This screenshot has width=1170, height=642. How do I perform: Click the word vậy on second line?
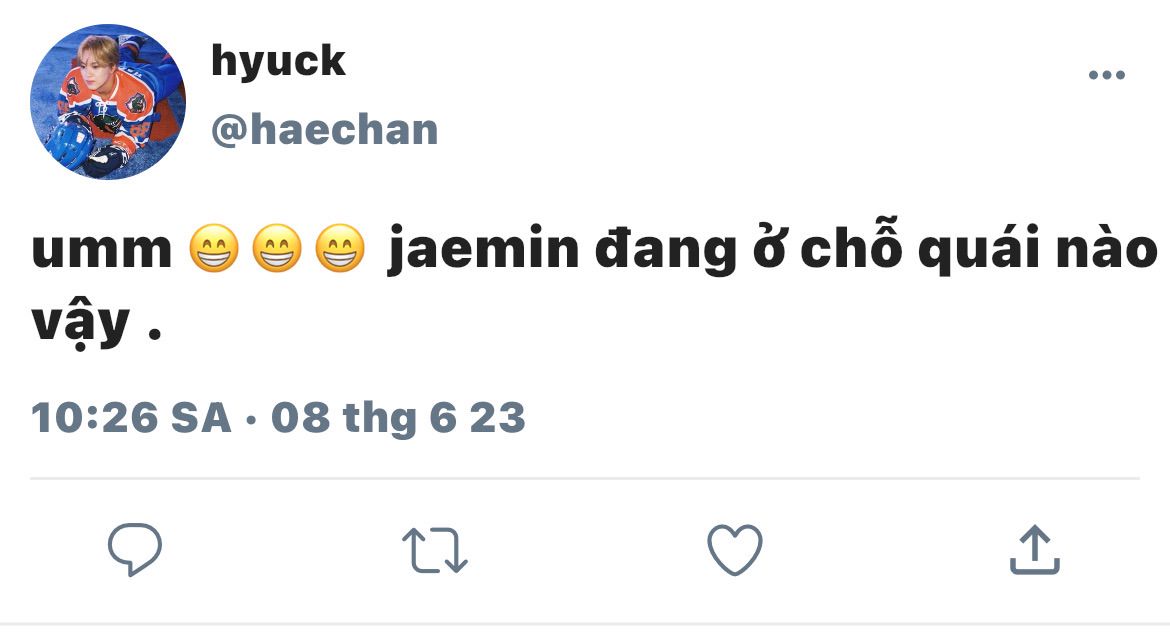click(81, 325)
